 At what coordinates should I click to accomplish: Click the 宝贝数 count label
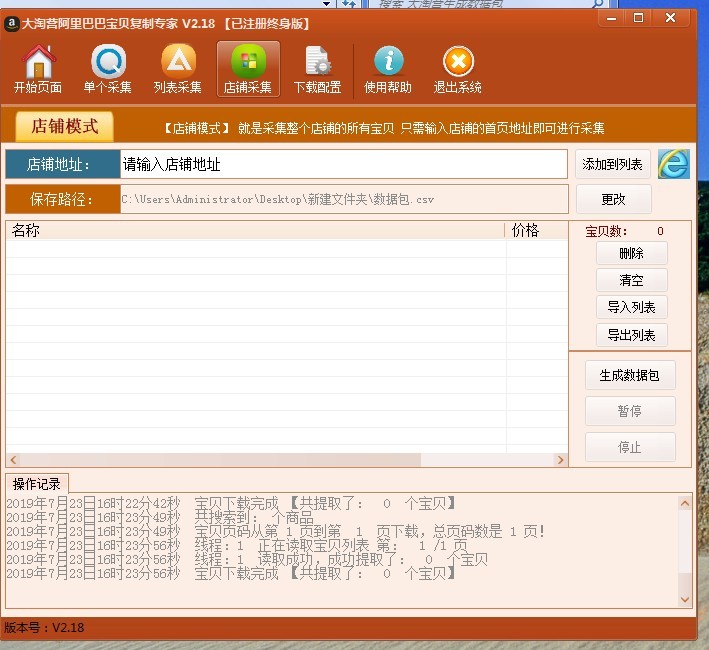pos(606,231)
